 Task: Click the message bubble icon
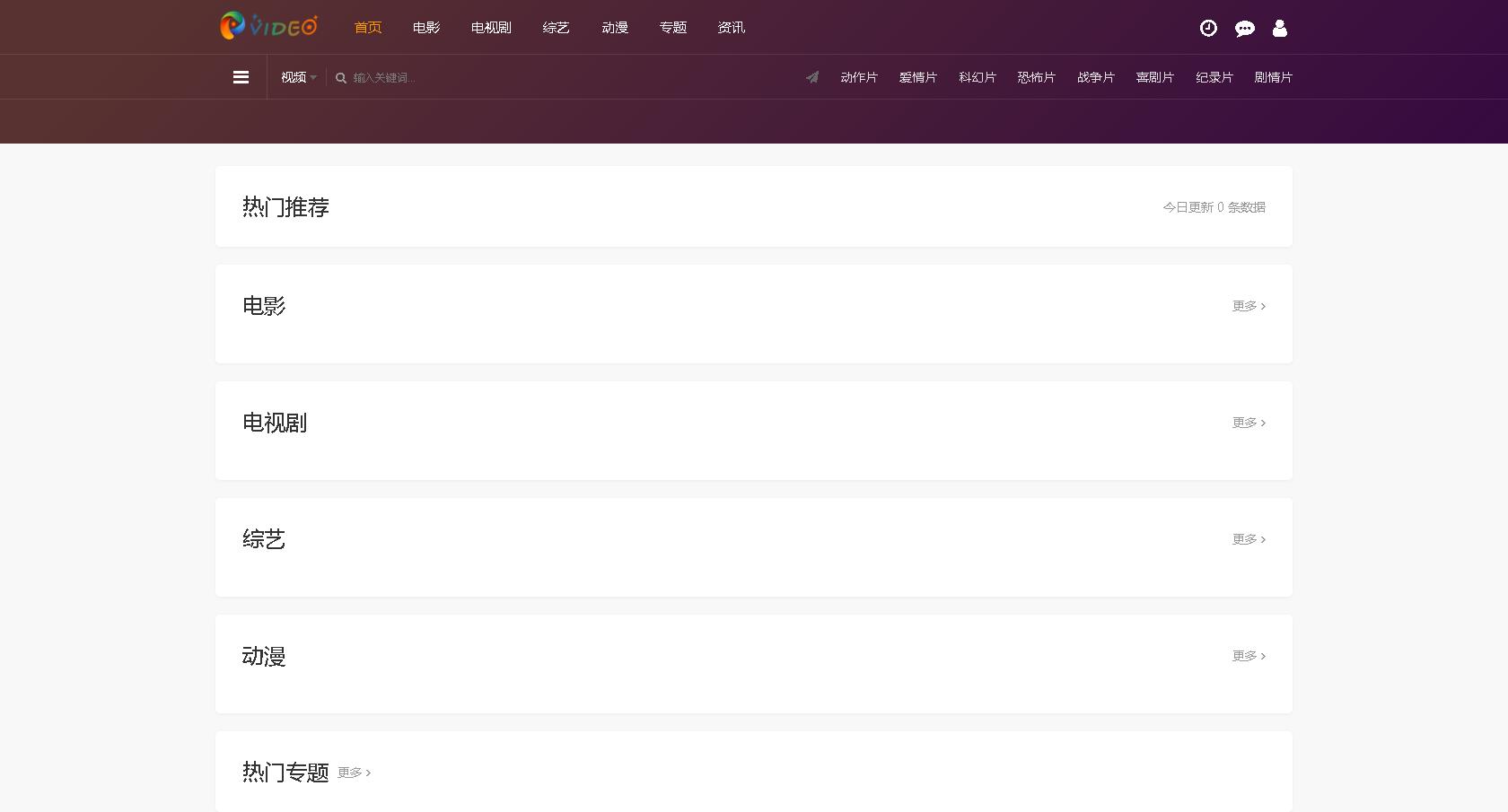click(1244, 28)
